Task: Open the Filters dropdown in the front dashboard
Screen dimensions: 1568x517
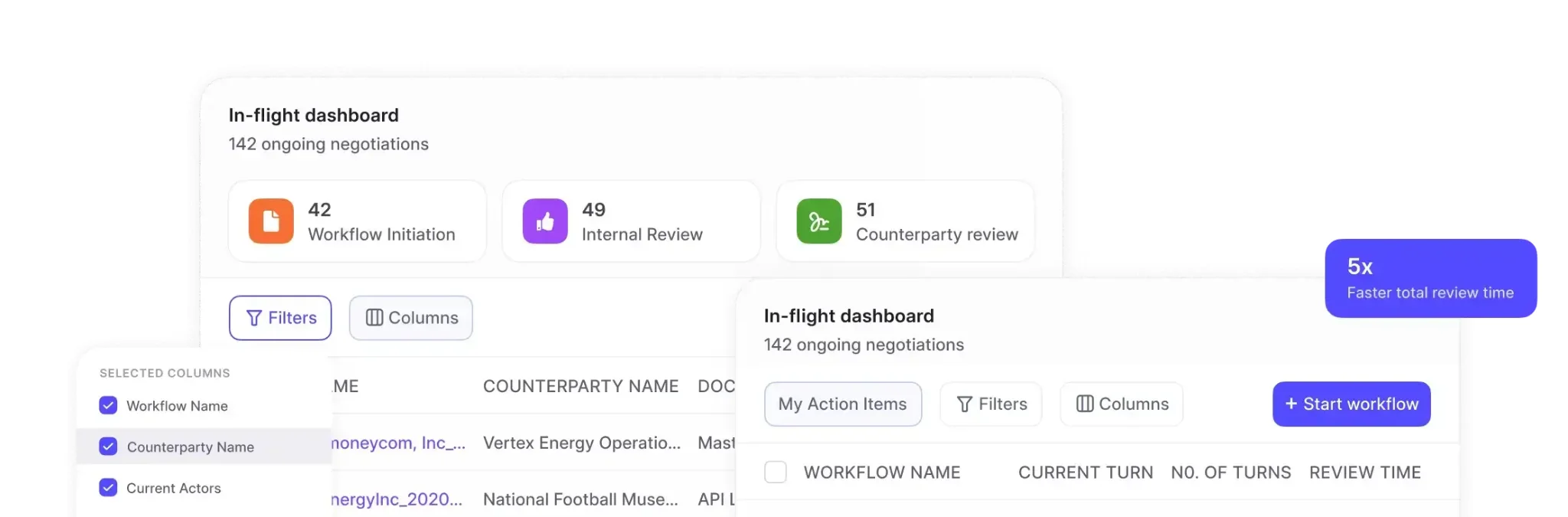Action: pyautogui.click(x=991, y=404)
